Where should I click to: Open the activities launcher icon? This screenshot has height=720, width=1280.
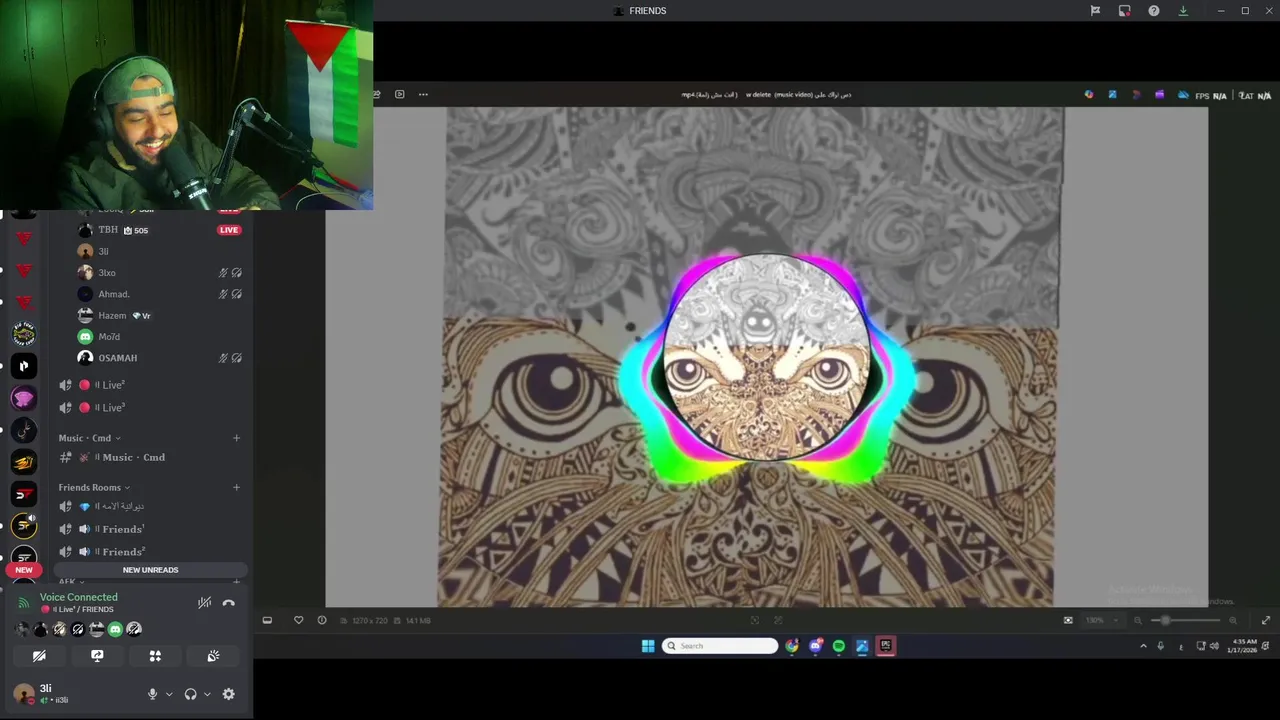155,656
